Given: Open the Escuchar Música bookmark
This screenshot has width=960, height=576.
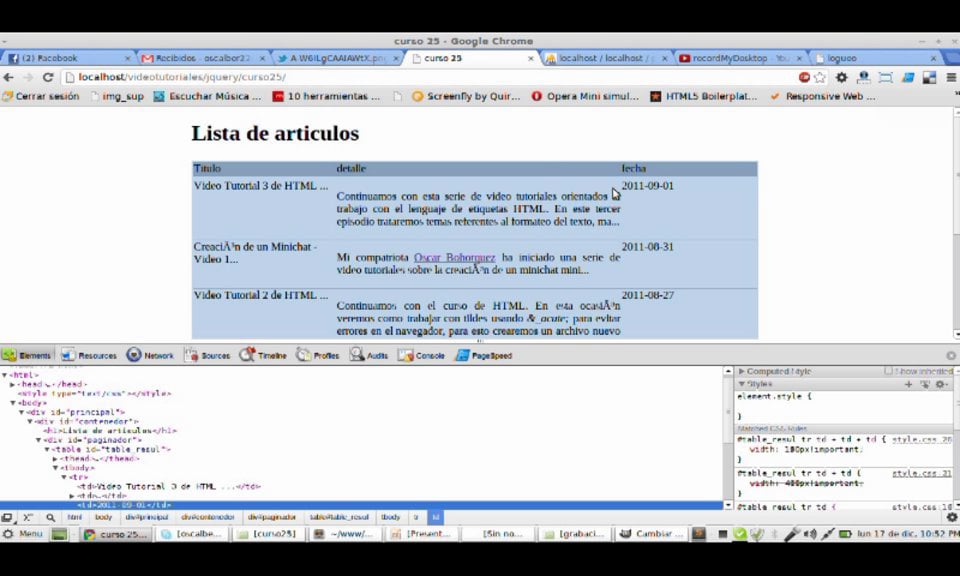Looking at the screenshot, I should [207, 96].
